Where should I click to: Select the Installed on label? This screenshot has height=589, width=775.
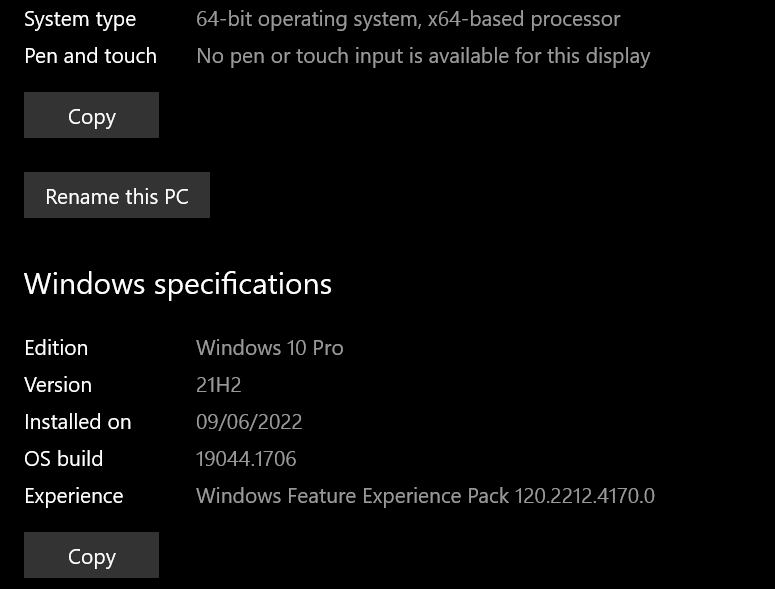click(x=78, y=422)
